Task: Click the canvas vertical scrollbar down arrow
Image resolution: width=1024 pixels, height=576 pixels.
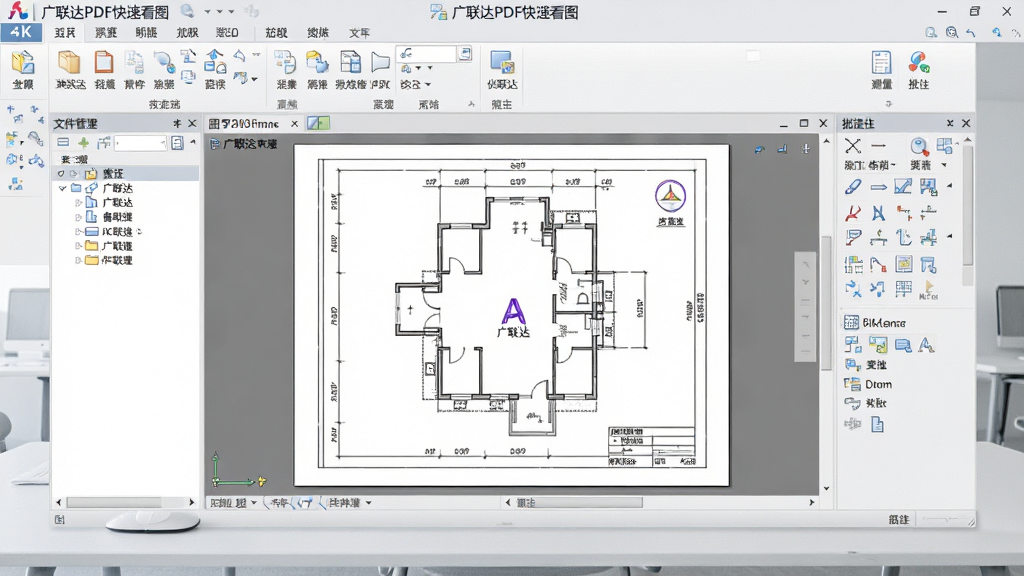Action: (x=826, y=488)
